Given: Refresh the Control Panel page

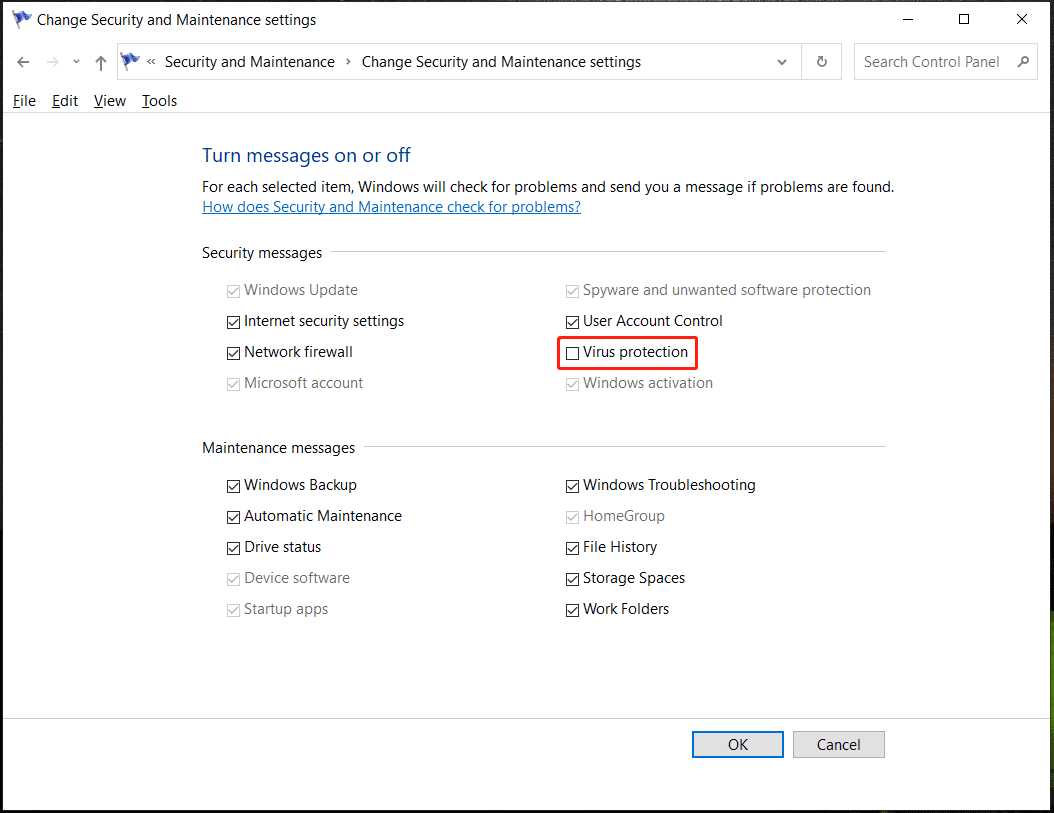Looking at the screenshot, I should [x=821, y=62].
